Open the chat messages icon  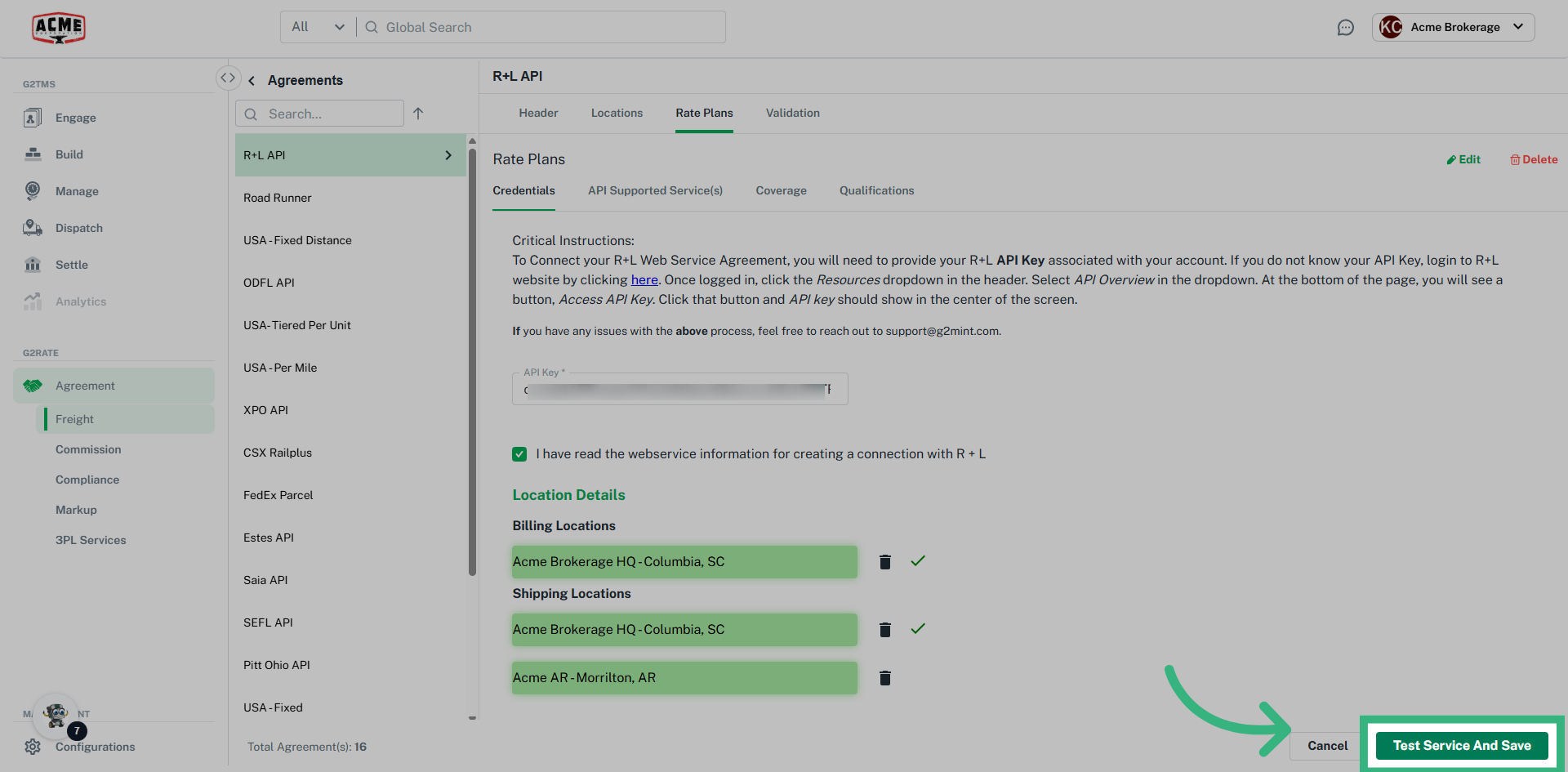pos(1345,28)
